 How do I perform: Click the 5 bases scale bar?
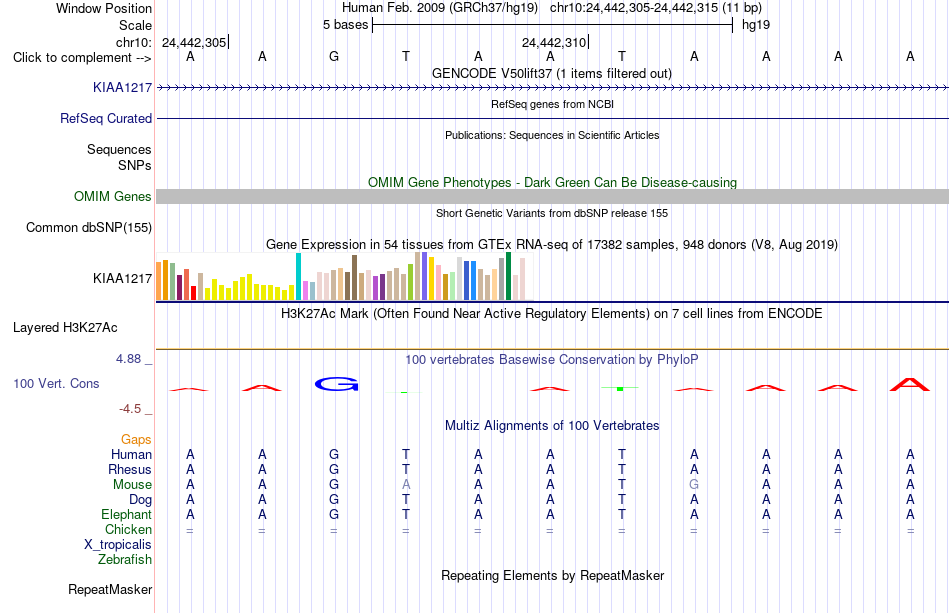553,25
